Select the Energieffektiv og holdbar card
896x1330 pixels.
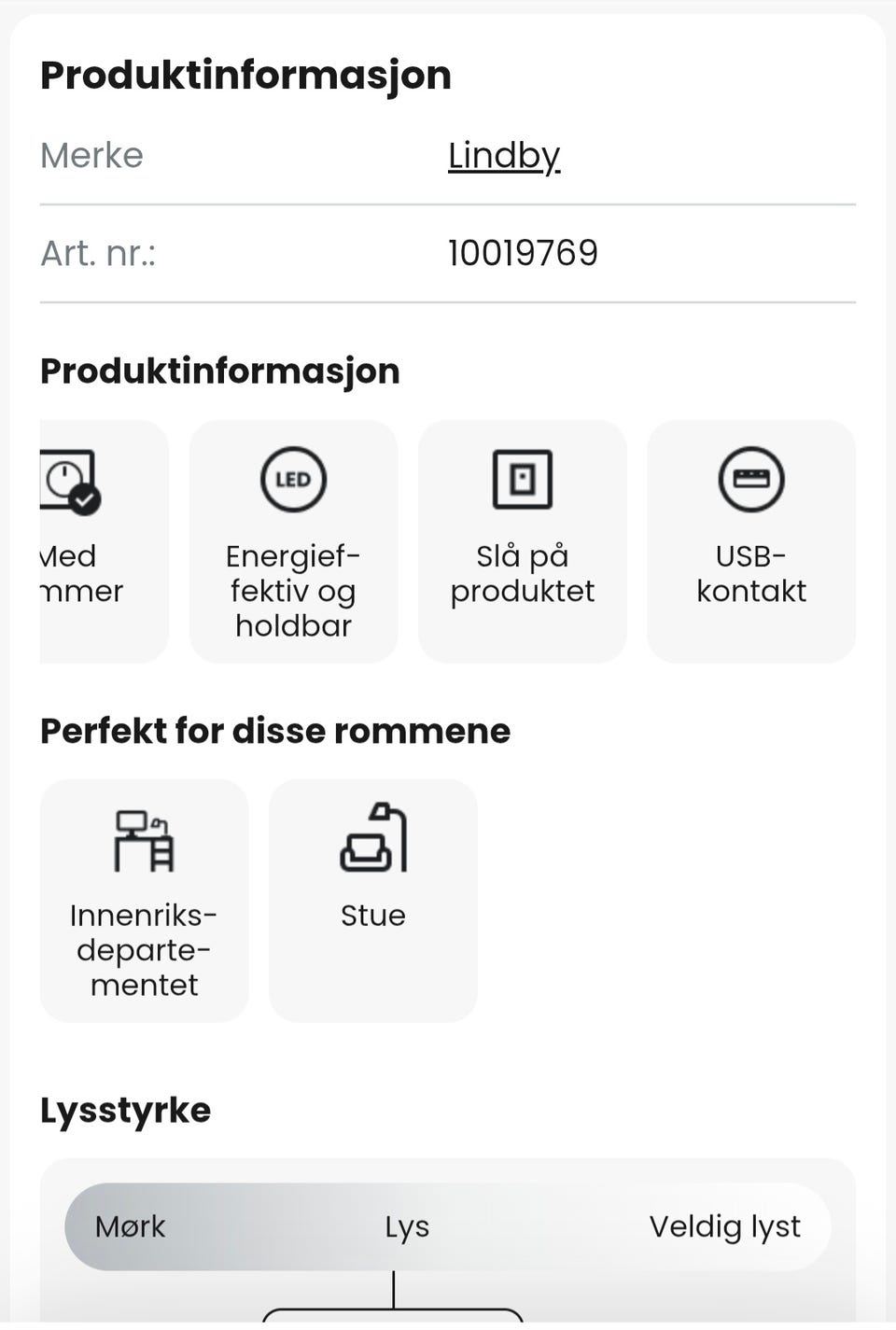pyautogui.click(x=293, y=541)
